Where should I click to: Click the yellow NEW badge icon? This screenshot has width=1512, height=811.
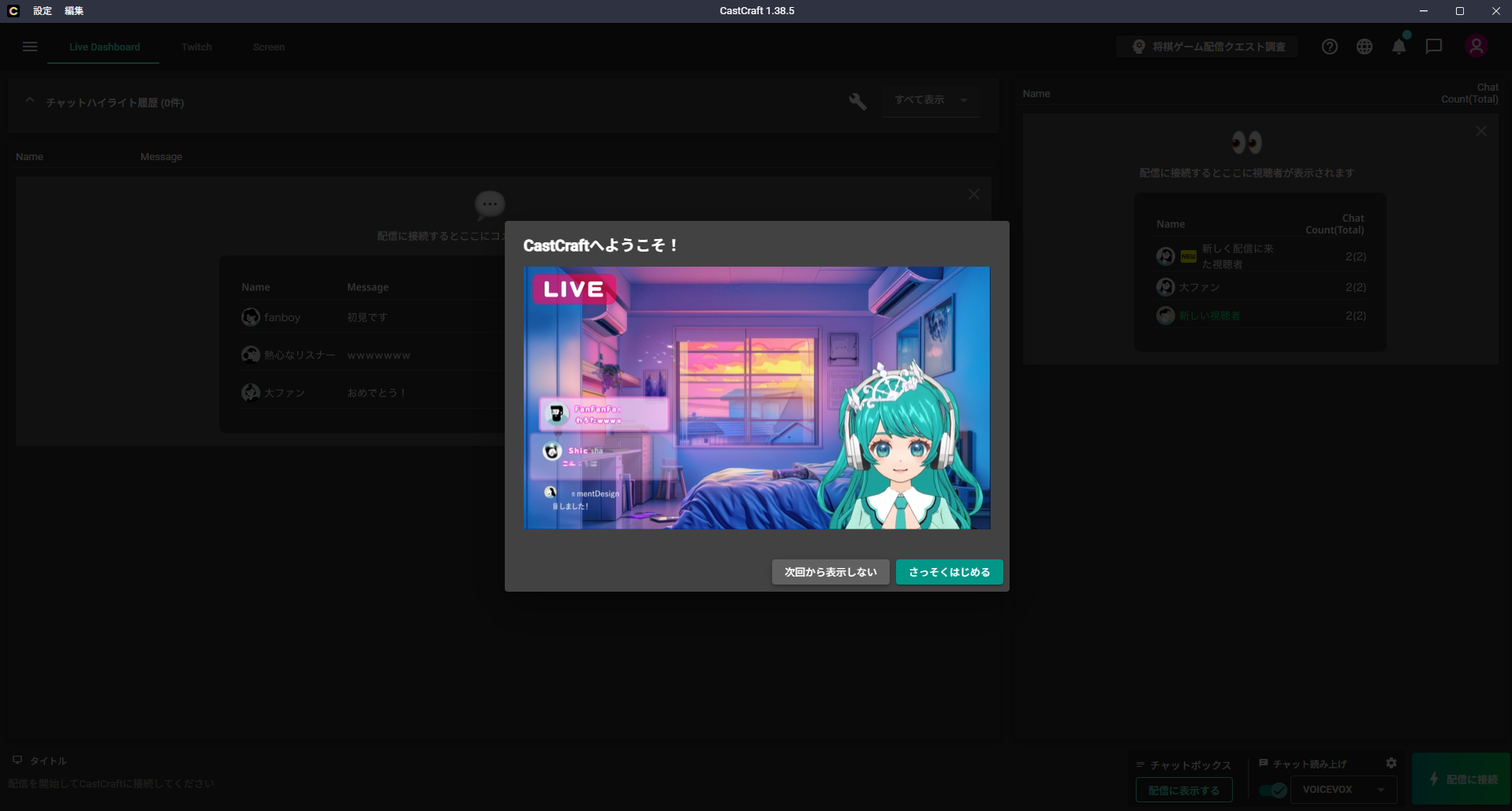[x=1189, y=256]
